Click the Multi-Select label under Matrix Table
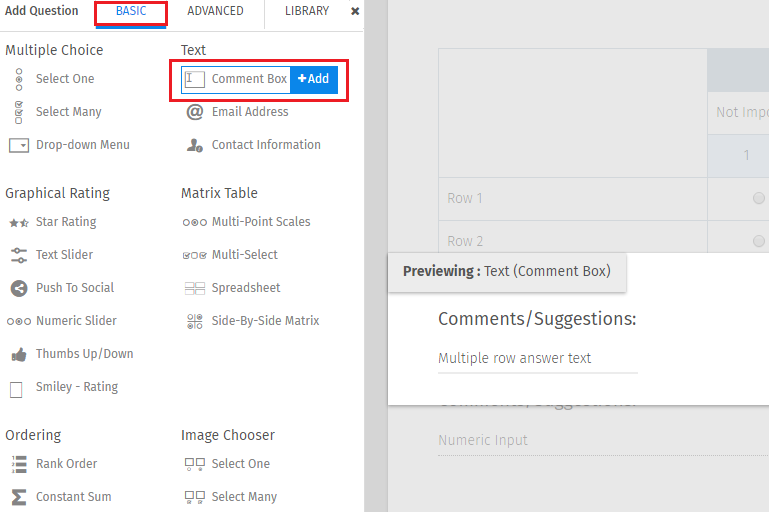 245,255
